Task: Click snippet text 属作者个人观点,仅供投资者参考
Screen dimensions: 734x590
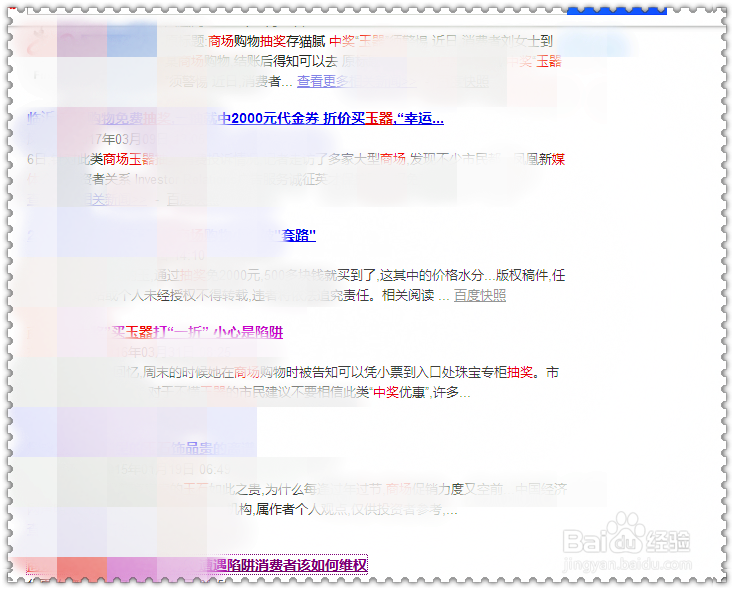Action: (x=348, y=509)
